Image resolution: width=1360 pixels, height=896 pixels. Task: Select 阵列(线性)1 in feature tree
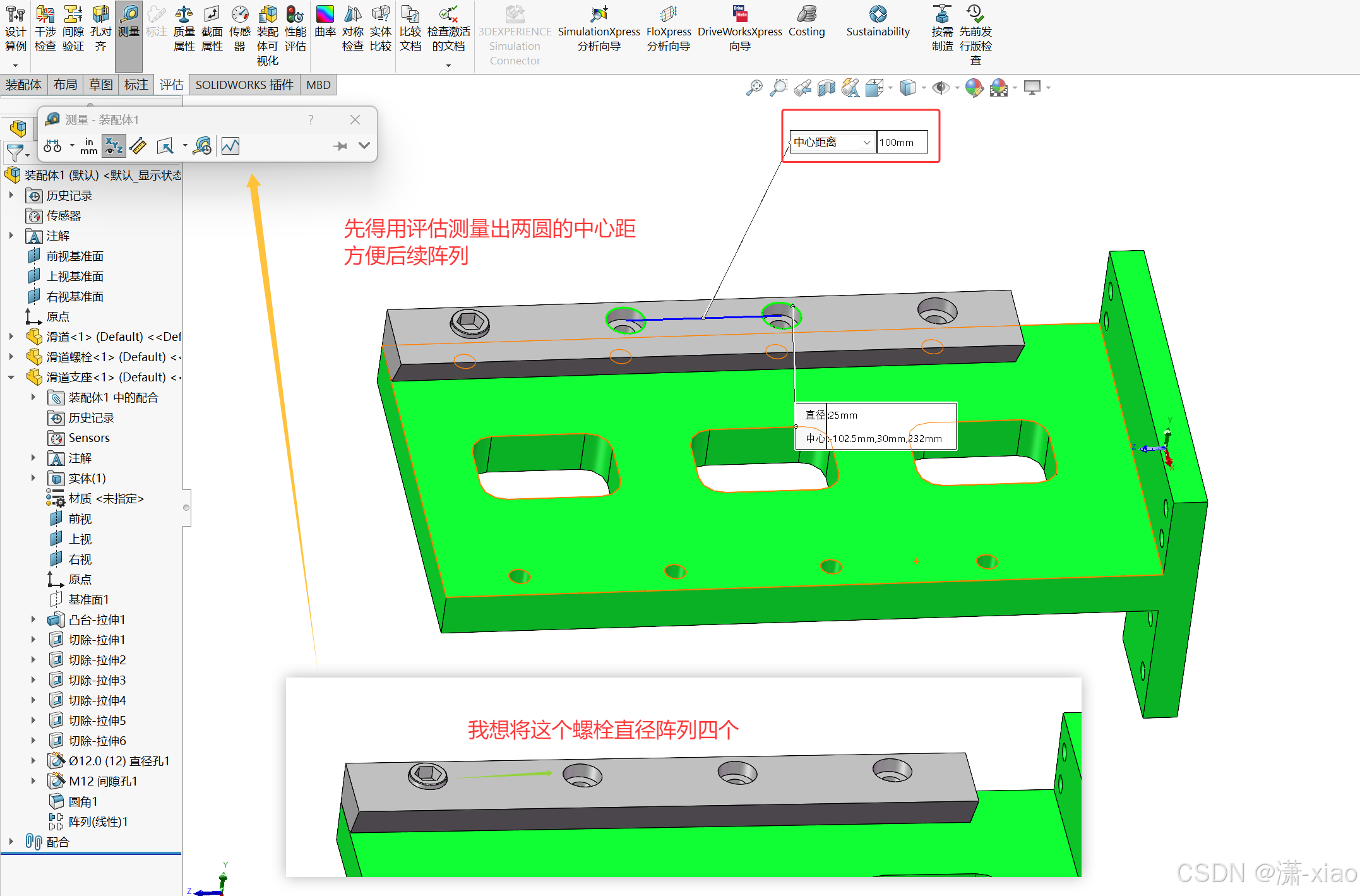(x=98, y=821)
